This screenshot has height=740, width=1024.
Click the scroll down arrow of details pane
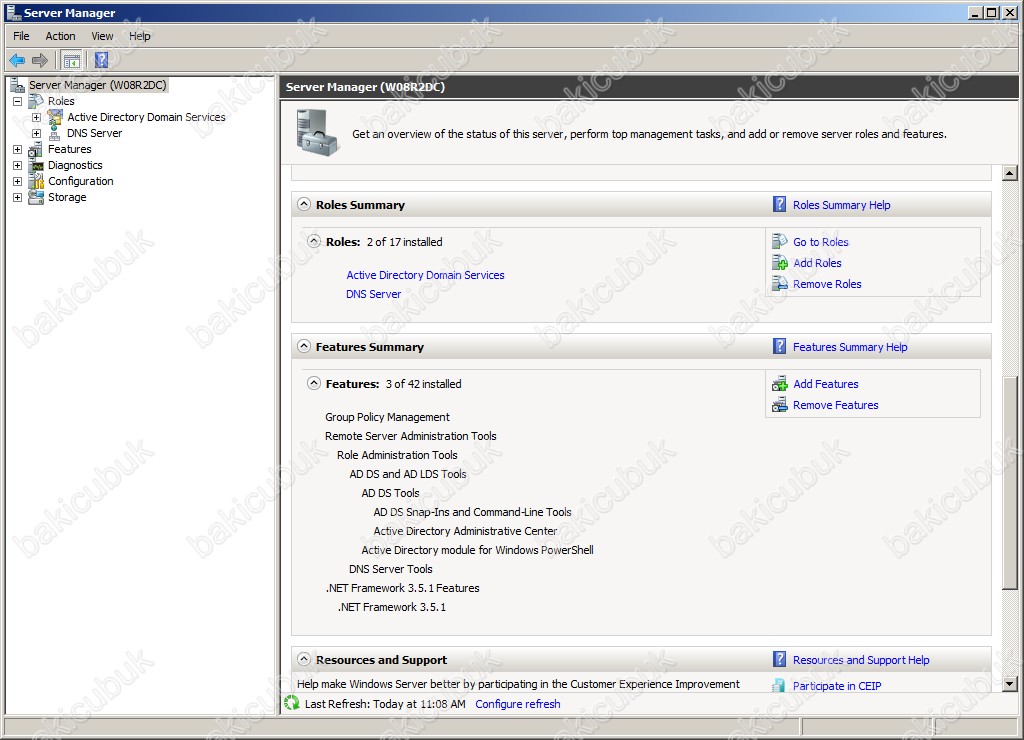1010,684
